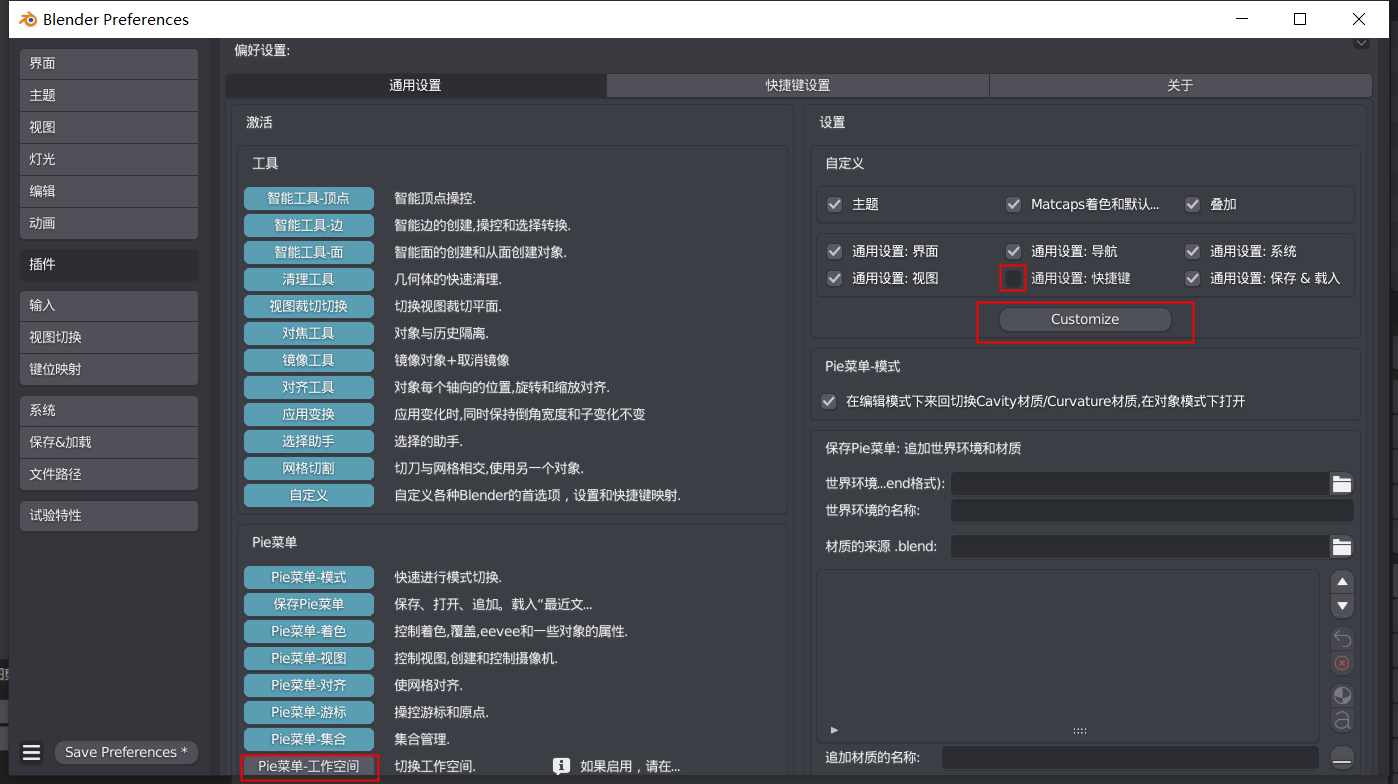Click Save Preferences button

(x=127, y=752)
